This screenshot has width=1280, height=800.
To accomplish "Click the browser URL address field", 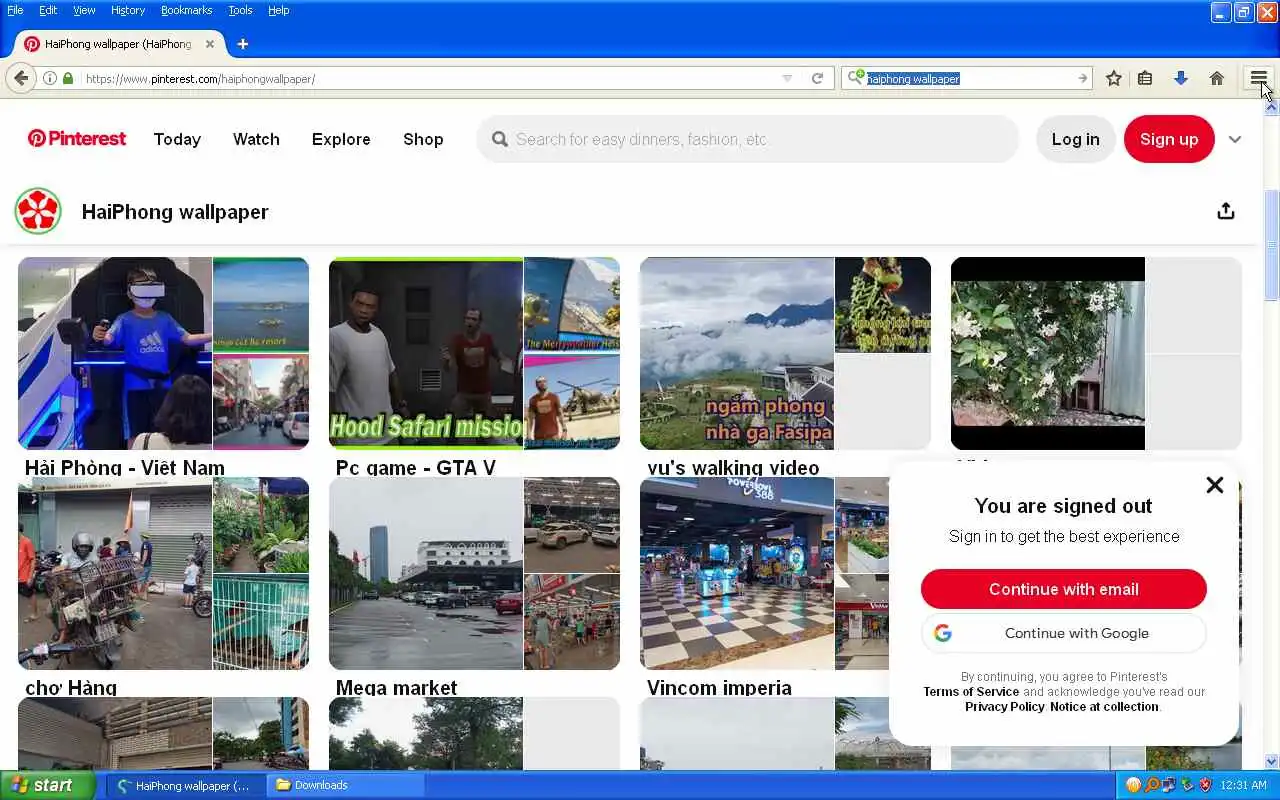I will coord(430,78).
